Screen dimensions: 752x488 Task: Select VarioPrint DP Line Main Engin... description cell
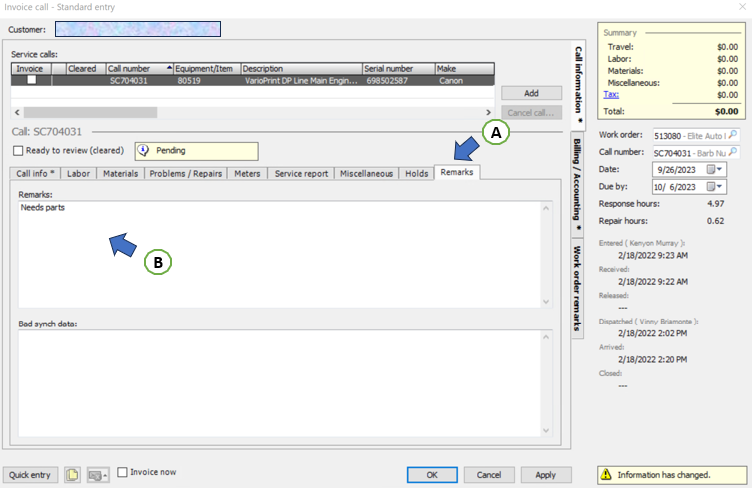click(x=301, y=81)
